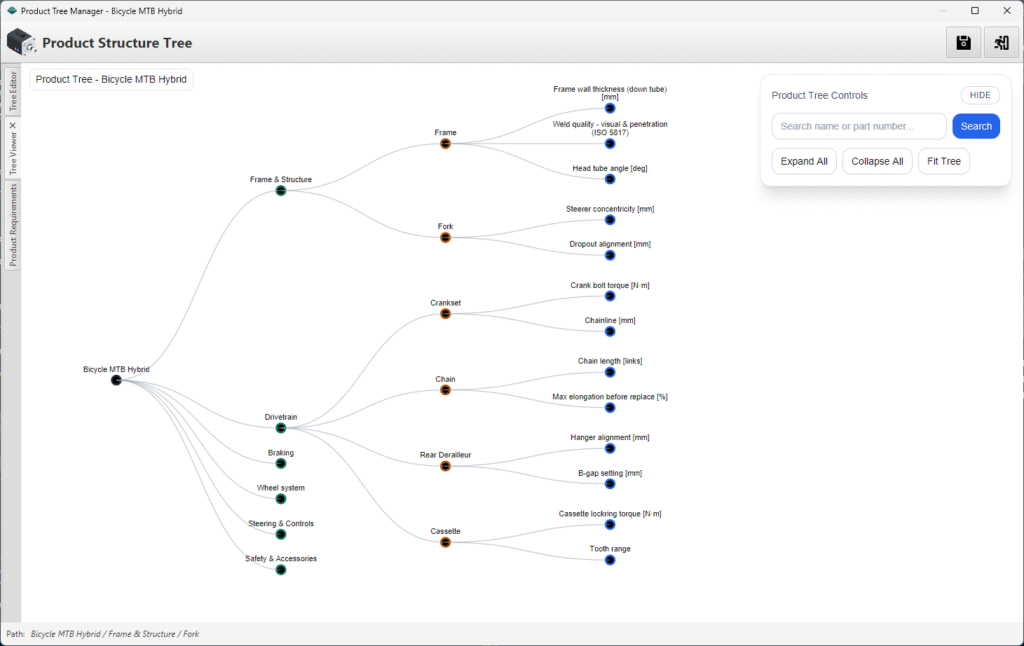Screen dimensions: 1024x646
Task: Click the save disk icon
Action: (963, 42)
